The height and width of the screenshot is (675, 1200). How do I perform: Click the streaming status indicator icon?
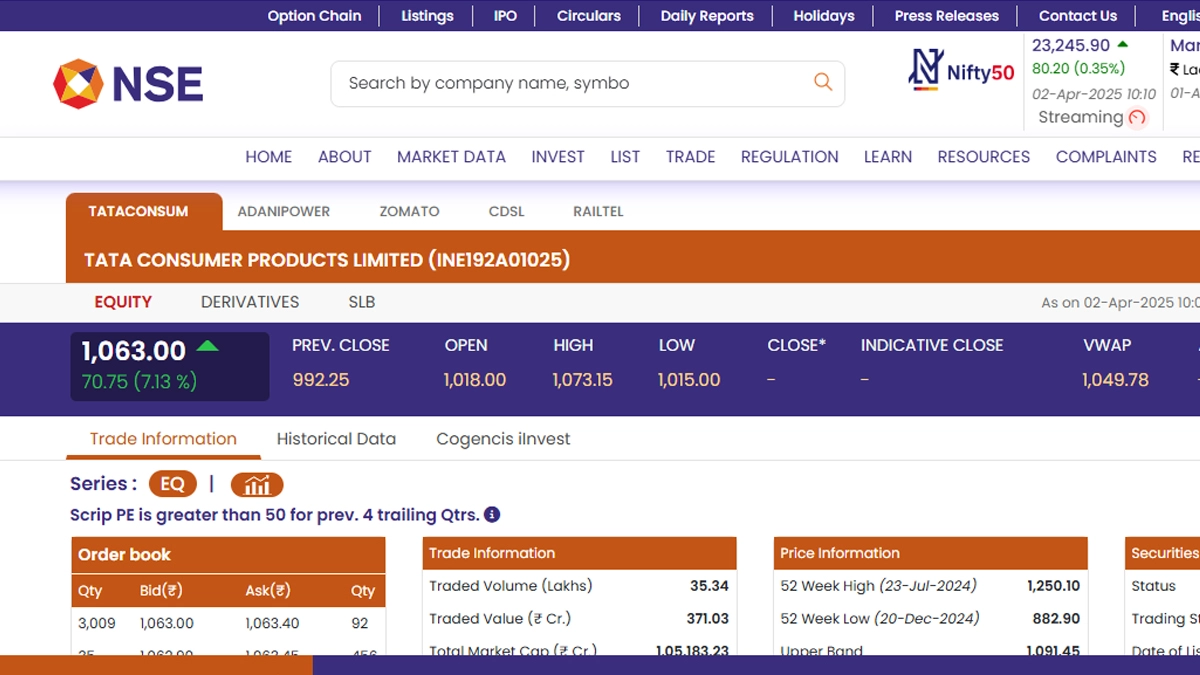1137,118
